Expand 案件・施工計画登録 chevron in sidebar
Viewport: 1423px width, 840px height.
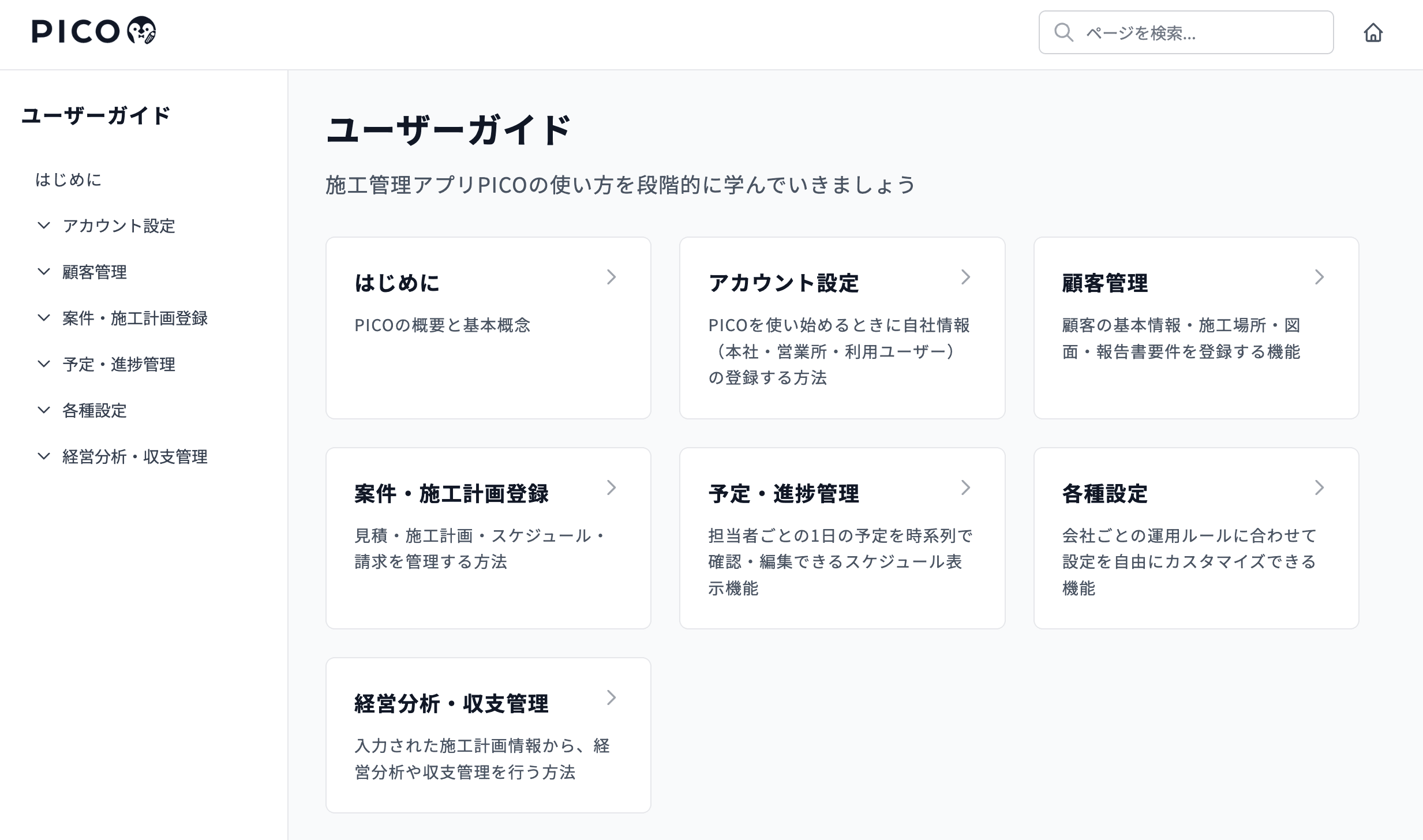44,318
